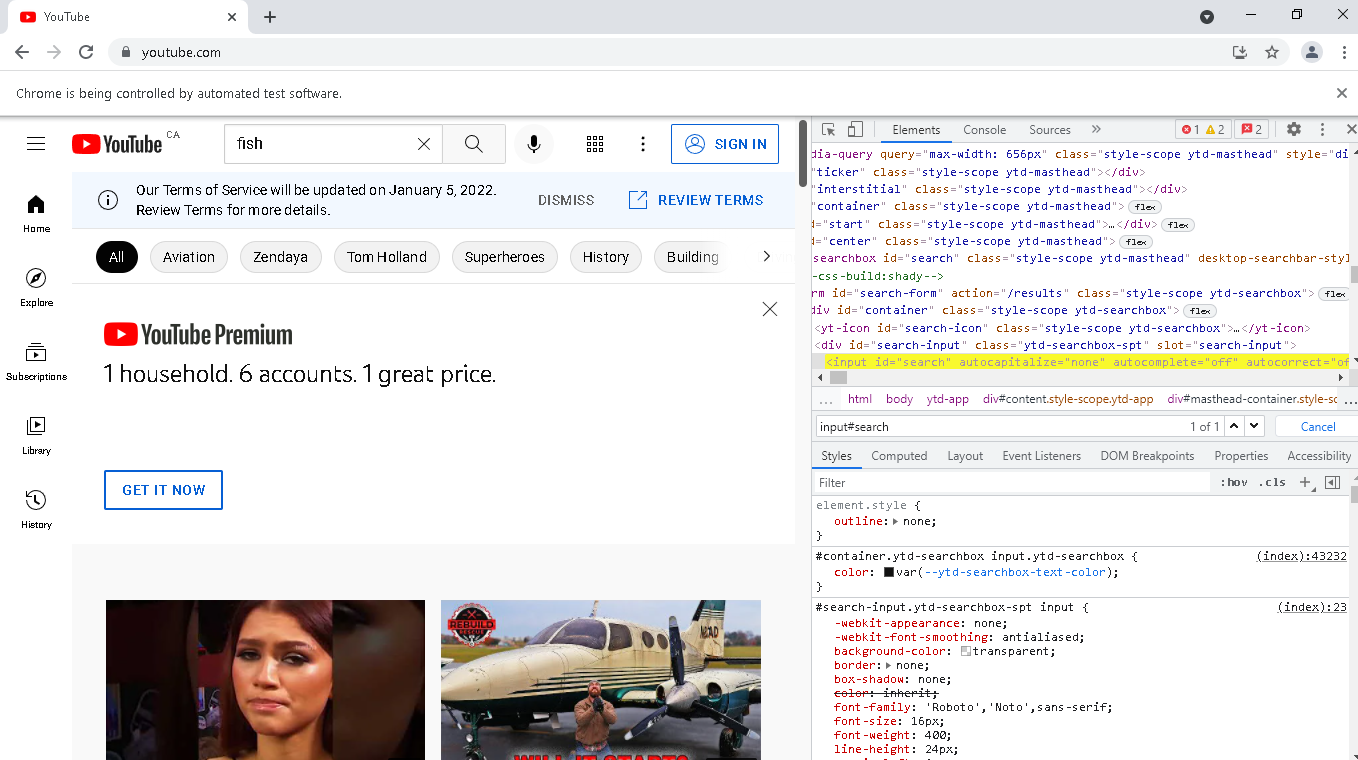Go to the YouTube logo home link
Viewport: 1358px width, 760px height.
pyautogui.click(x=117, y=144)
